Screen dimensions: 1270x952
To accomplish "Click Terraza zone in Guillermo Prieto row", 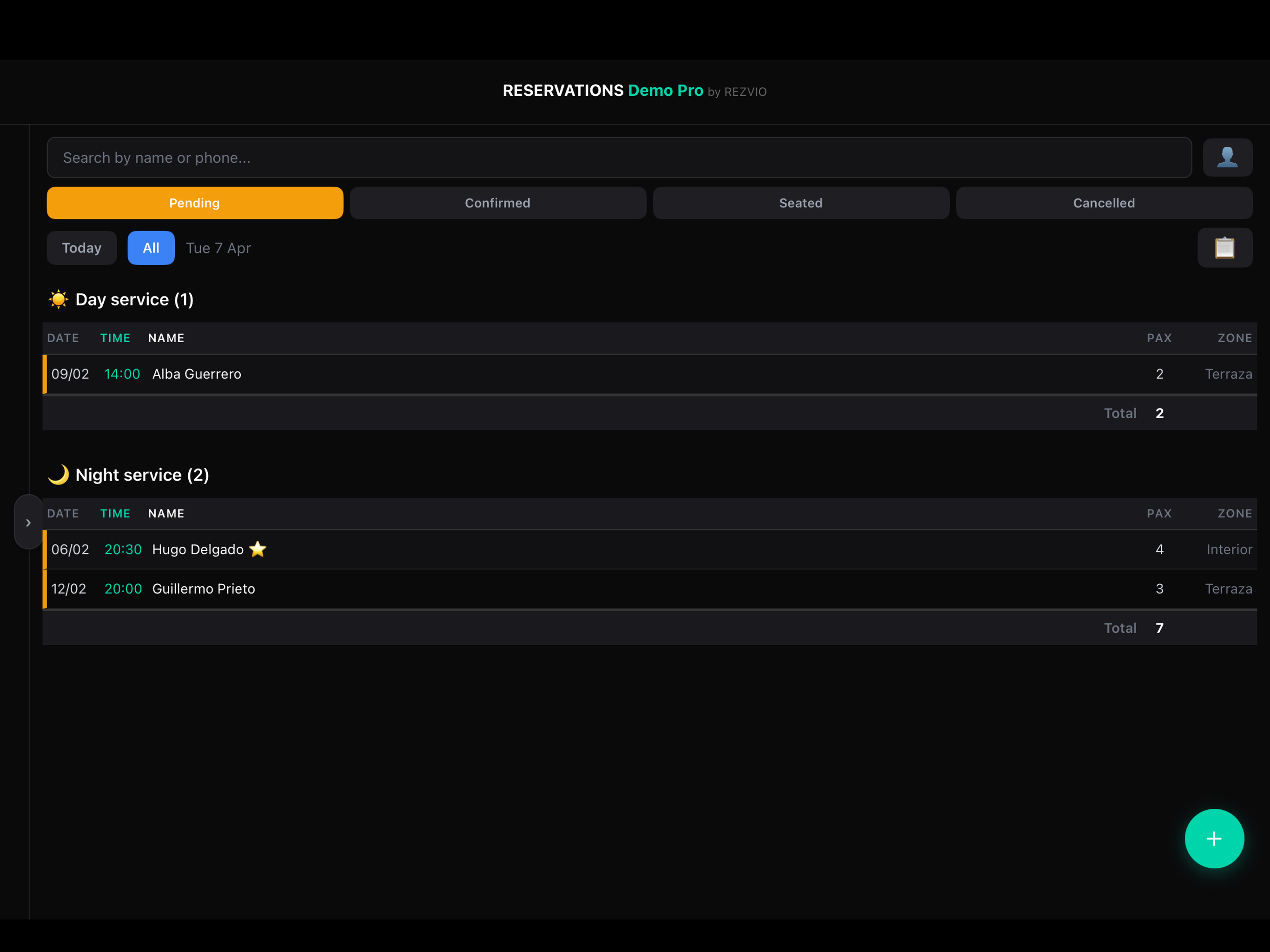I will pos(1229,588).
